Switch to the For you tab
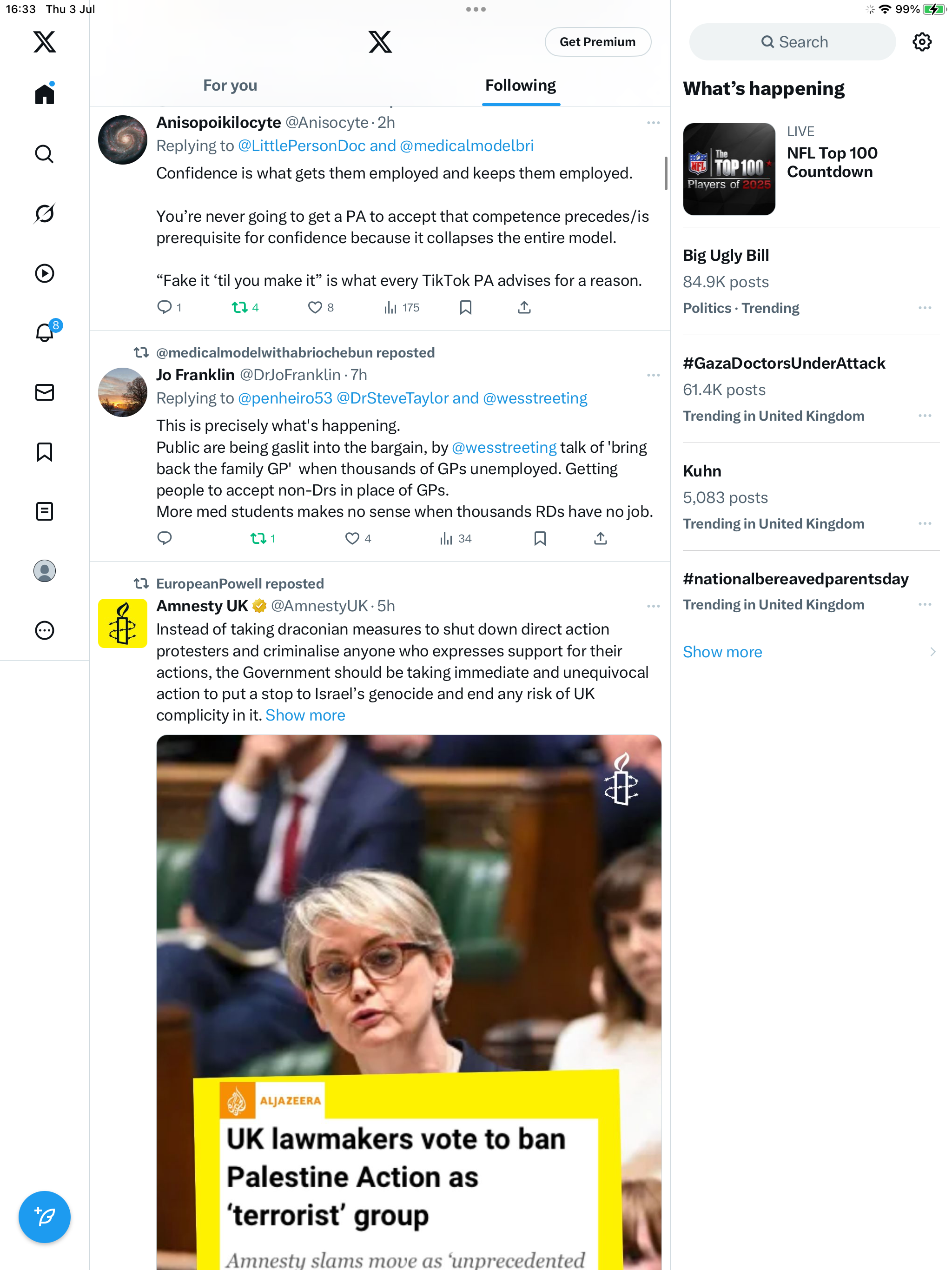The width and height of the screenshot is (952, 1270). click(x=230, y=86)
